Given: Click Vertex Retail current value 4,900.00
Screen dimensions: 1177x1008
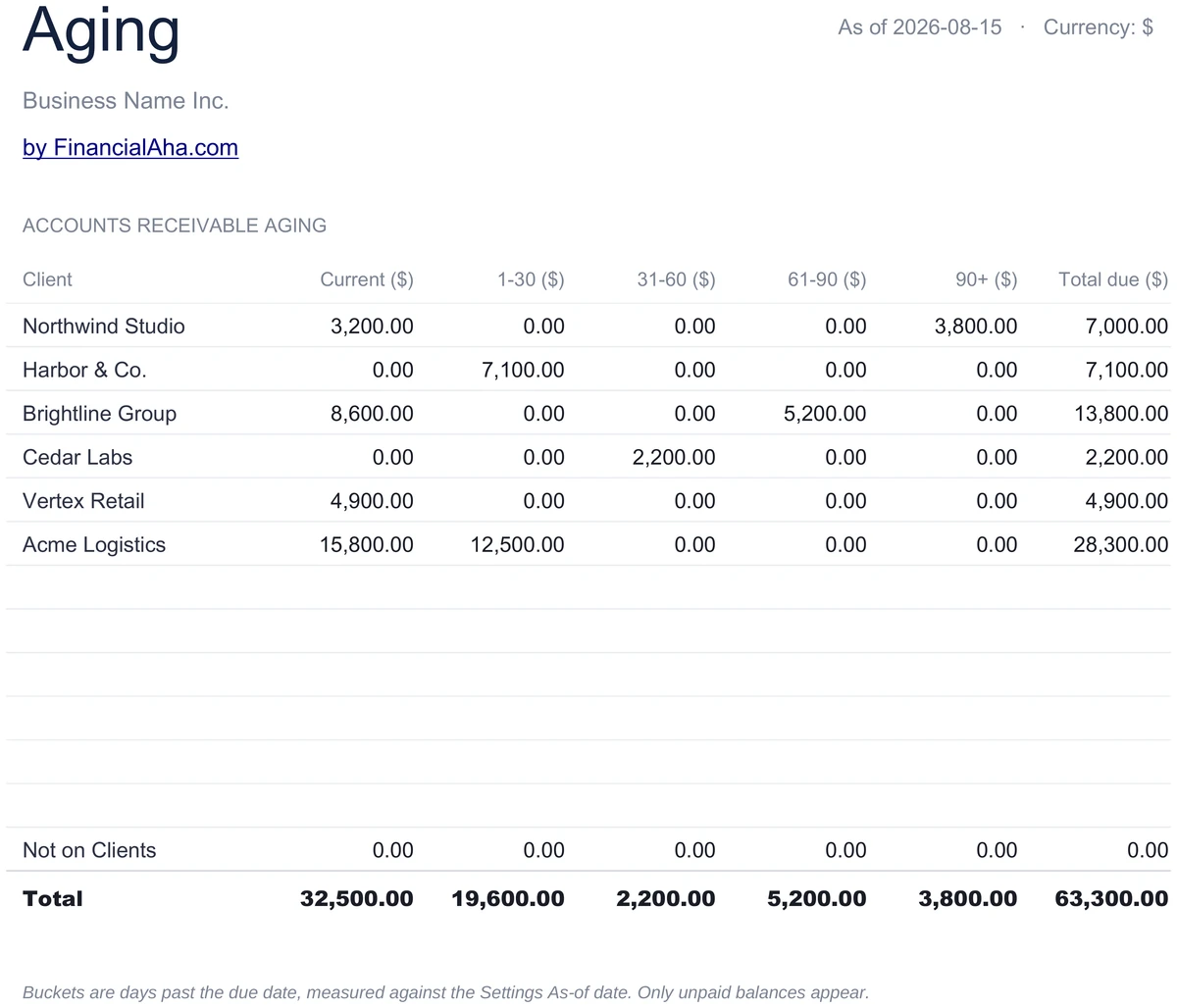Looking at the screenshot, I should [372, 501].
